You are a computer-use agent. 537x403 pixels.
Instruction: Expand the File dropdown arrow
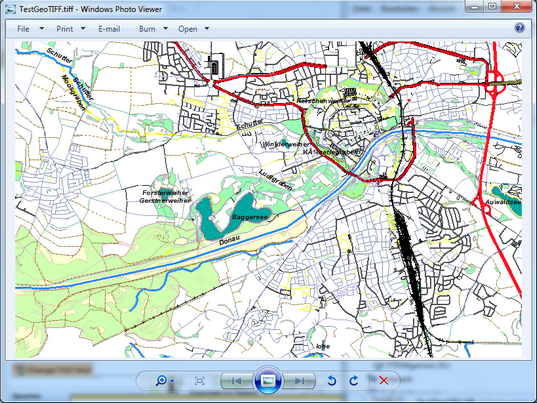pos(42,28)
